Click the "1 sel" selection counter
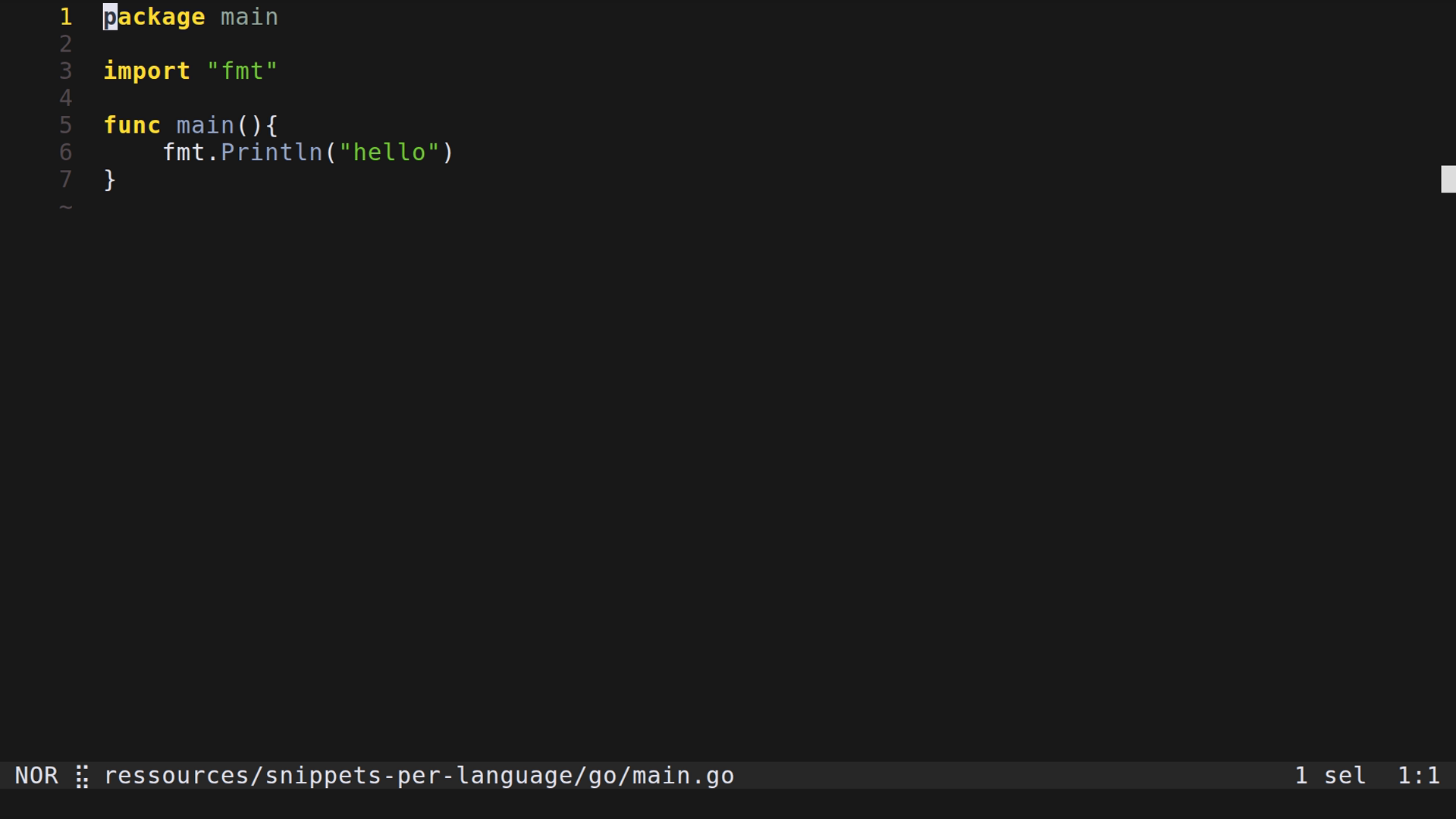 point(1330,776)
